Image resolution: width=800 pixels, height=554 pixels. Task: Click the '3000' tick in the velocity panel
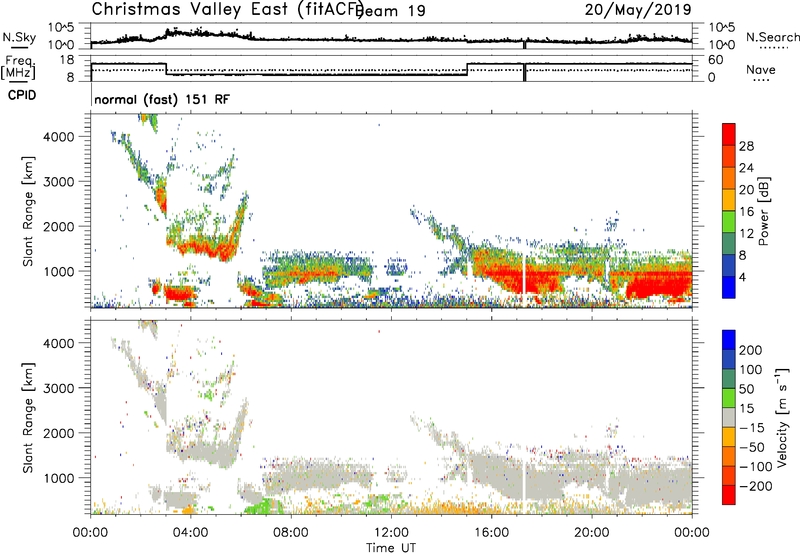click(59, 388)
